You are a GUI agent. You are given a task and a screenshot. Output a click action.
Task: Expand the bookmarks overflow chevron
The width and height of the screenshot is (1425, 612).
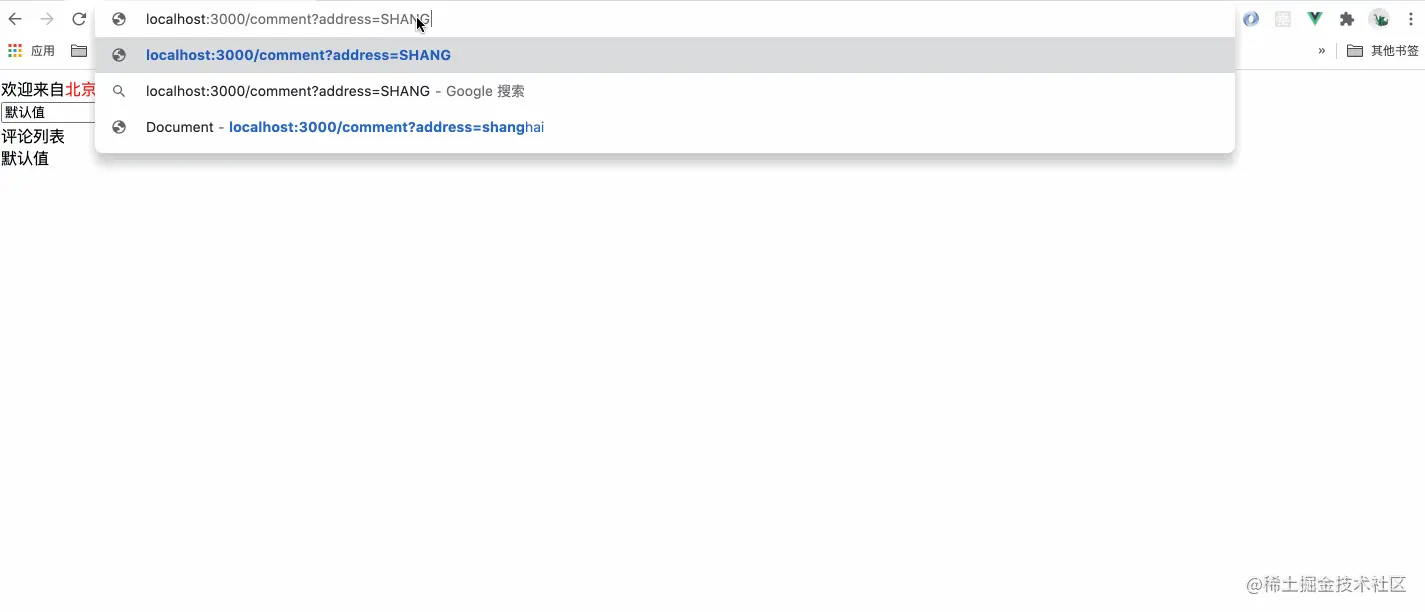pyautogui.click(x=1321, y=49)
